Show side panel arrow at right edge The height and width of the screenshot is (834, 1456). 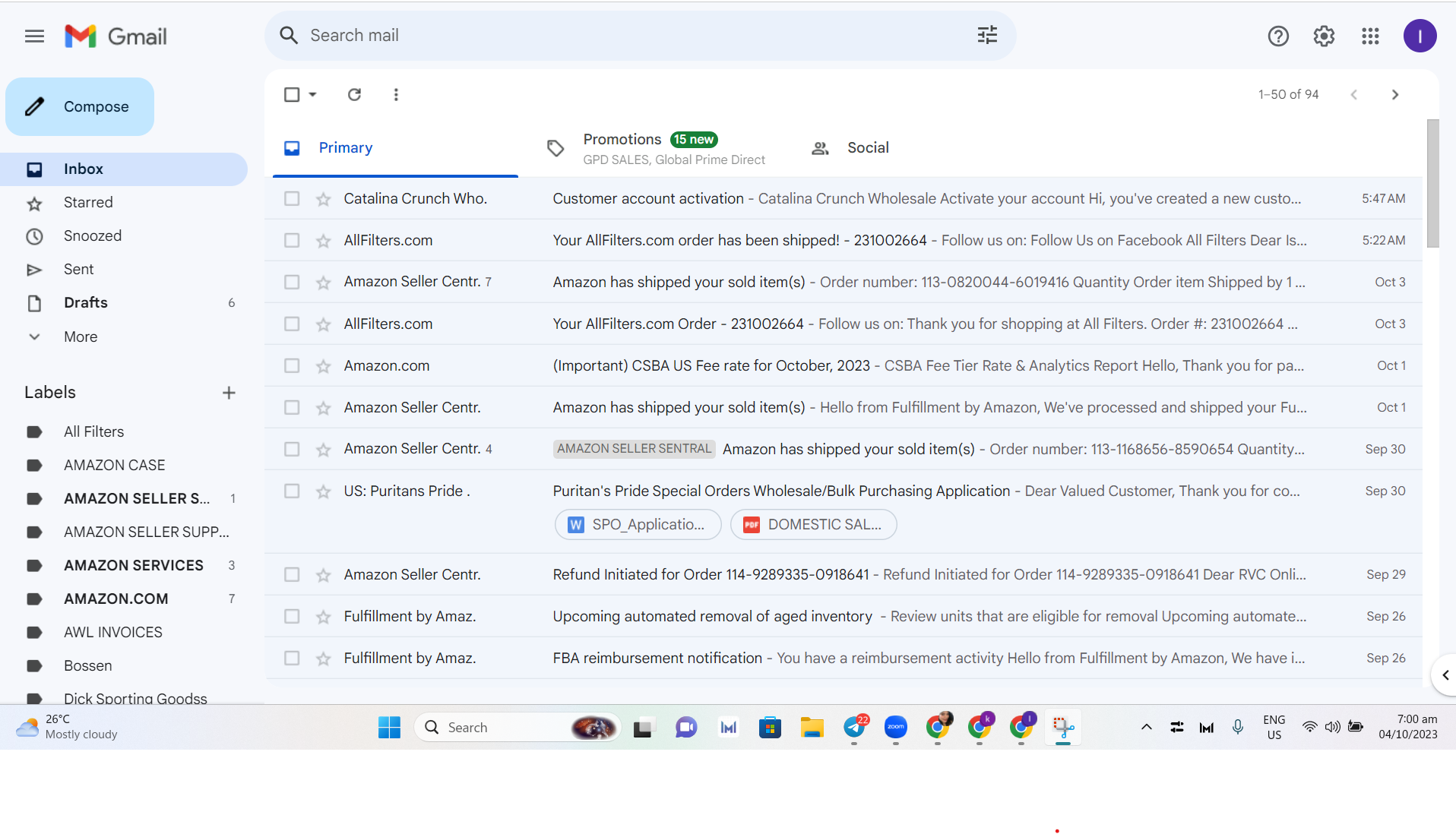[x=1445, y=674]
